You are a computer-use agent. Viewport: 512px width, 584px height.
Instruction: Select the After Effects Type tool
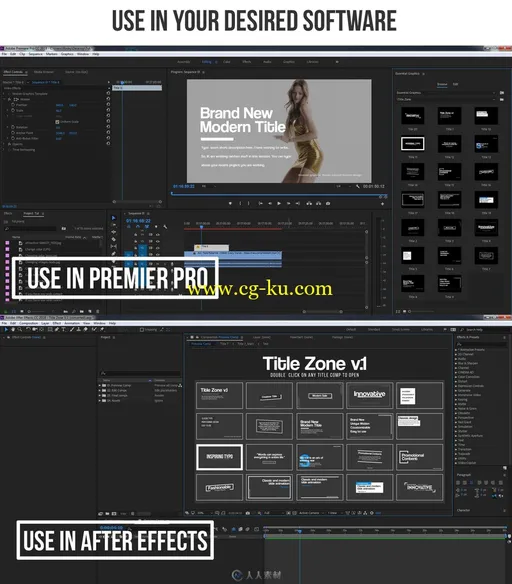tap(64, 330)
